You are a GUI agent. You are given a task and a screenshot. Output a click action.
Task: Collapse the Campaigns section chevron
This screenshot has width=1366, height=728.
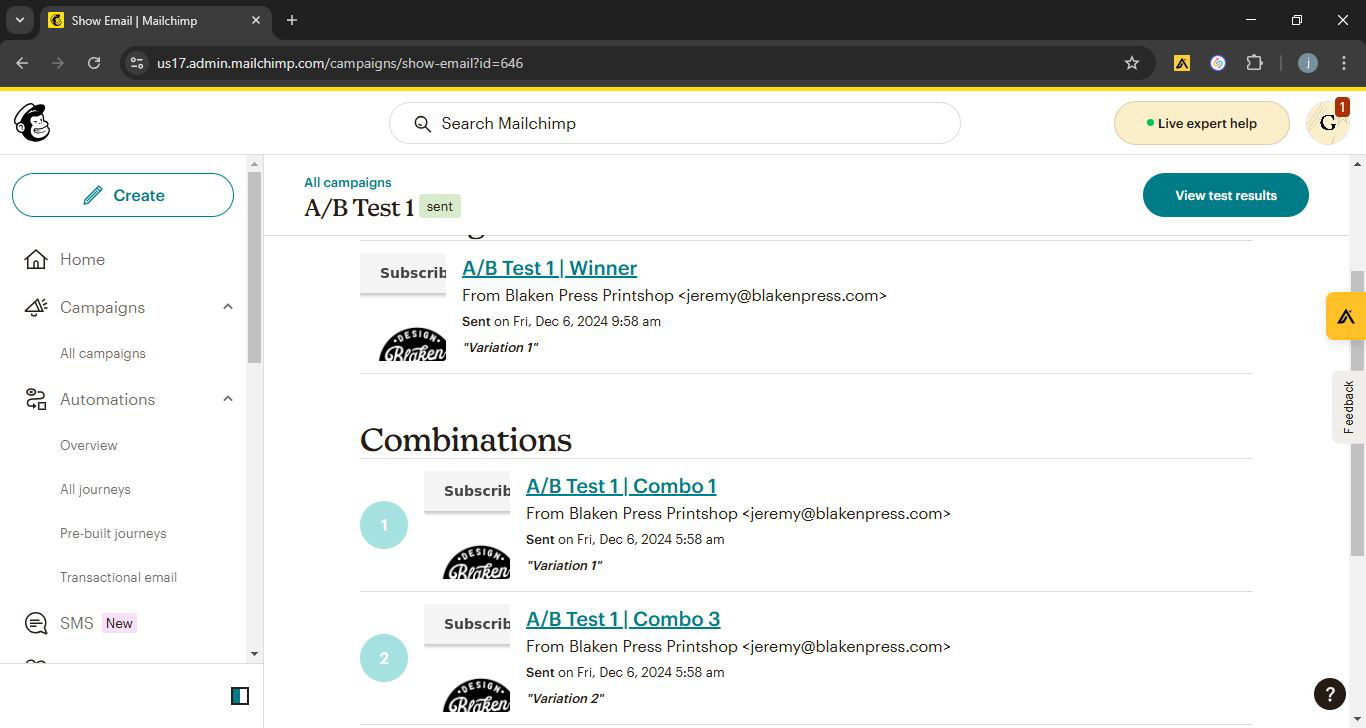(228, 307)
